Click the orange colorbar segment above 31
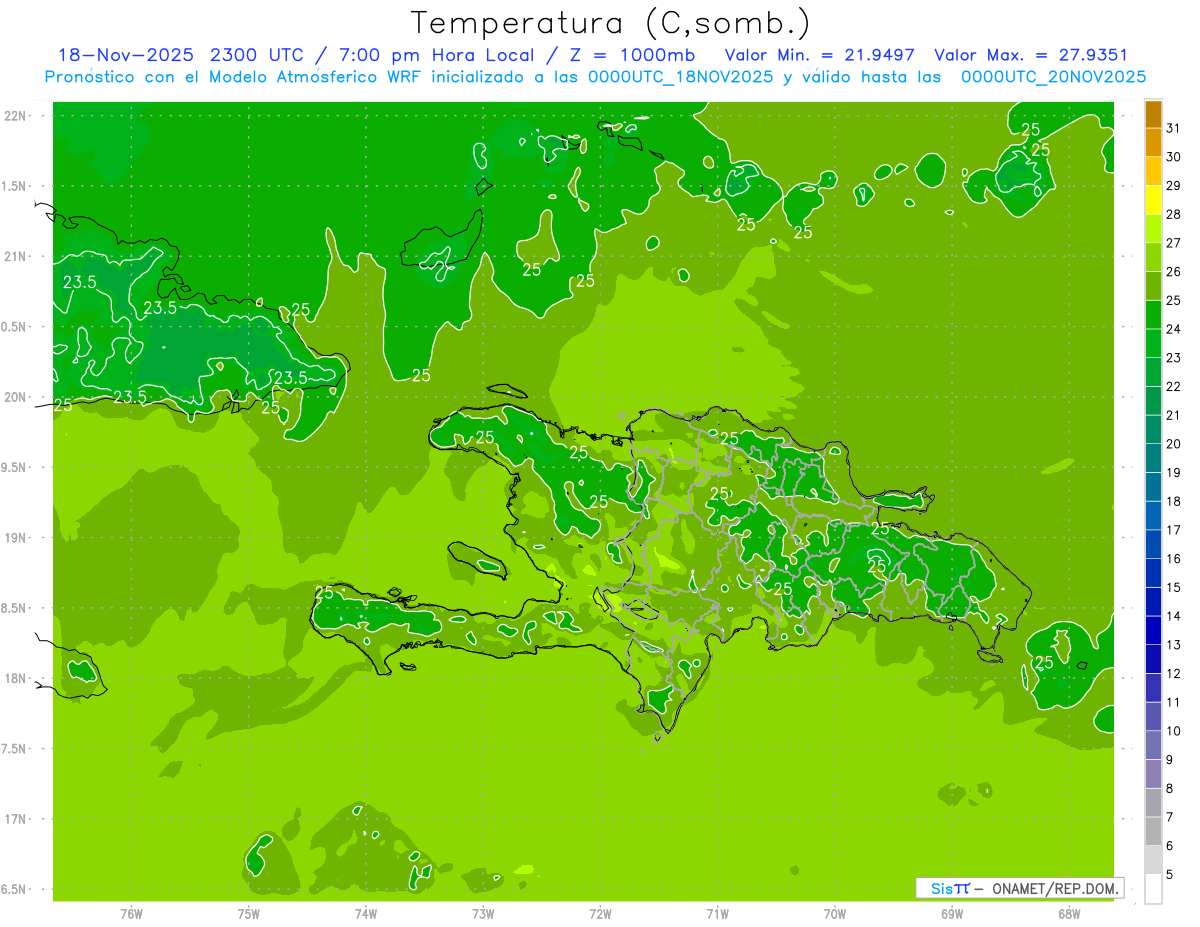 click(1153, 114)
